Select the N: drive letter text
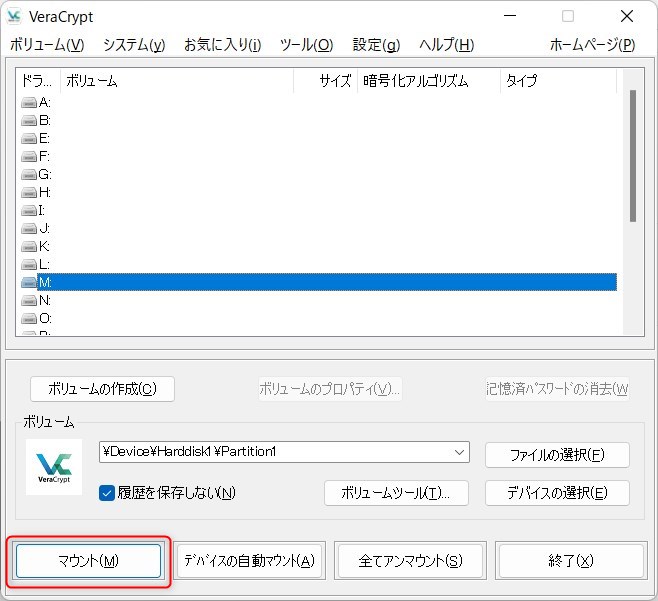Viewport: 658px width, 601px height. click(x=45, y=300)
